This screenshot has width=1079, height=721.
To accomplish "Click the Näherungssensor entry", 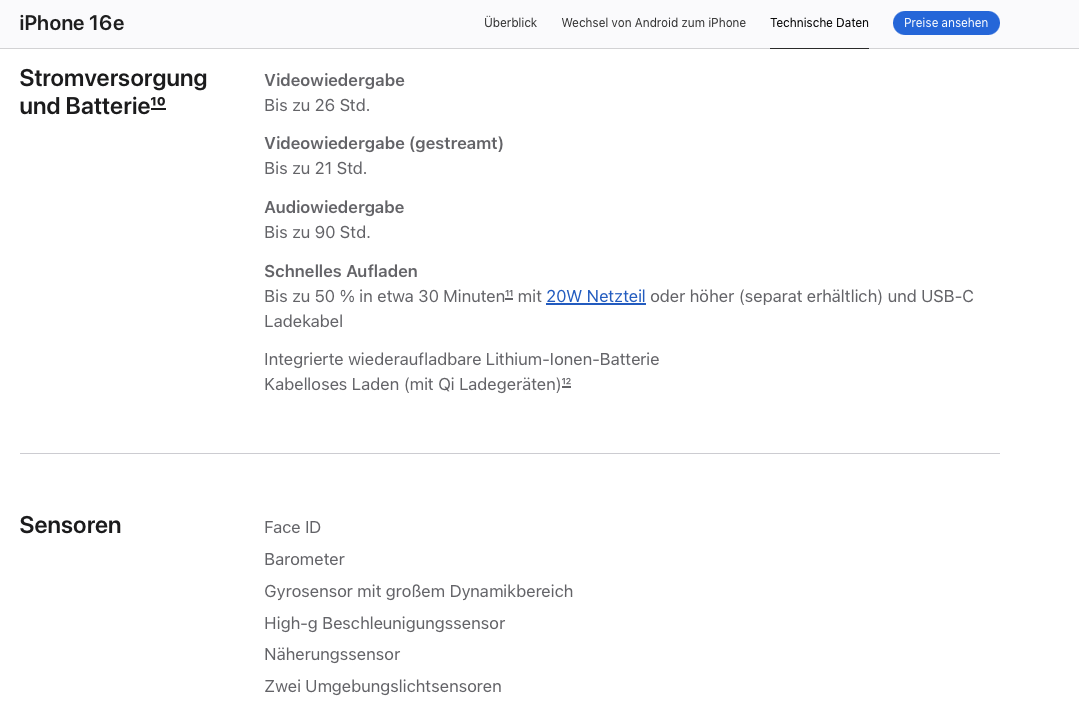I will point(331,654).
